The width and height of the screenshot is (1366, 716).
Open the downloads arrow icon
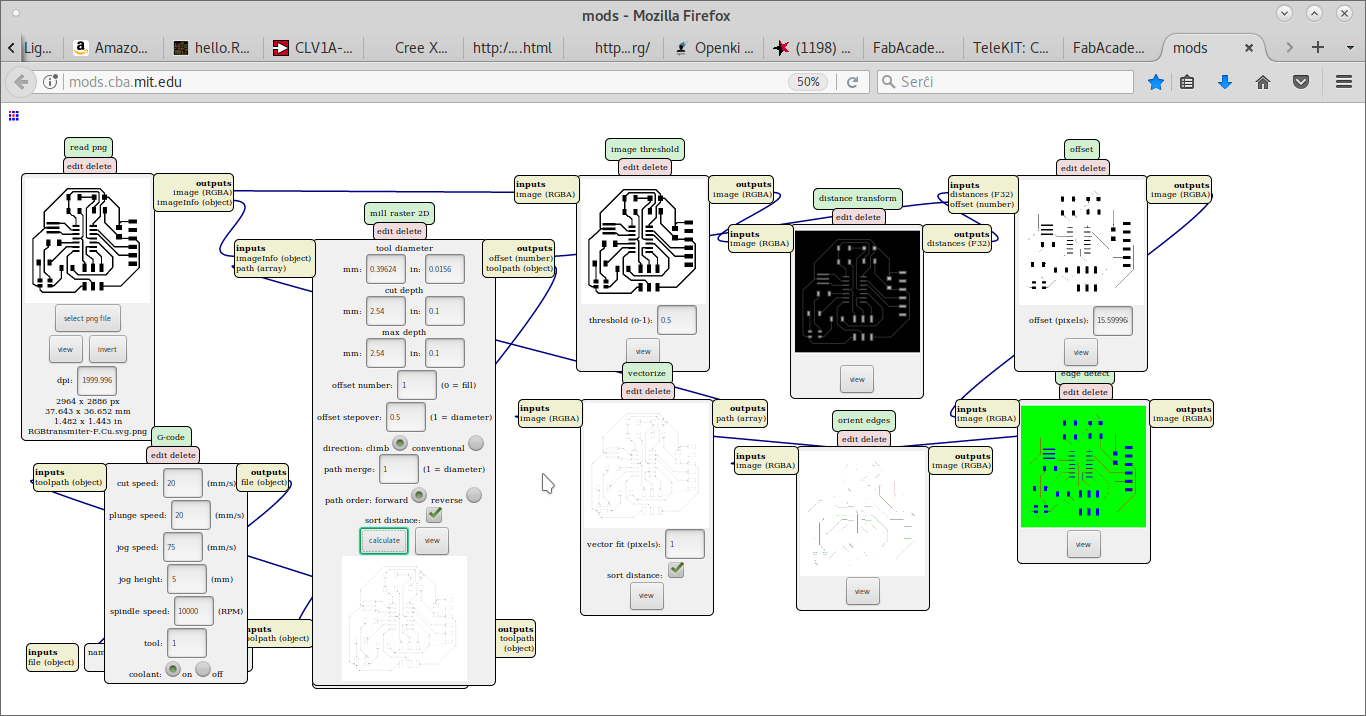point(1224,82)
